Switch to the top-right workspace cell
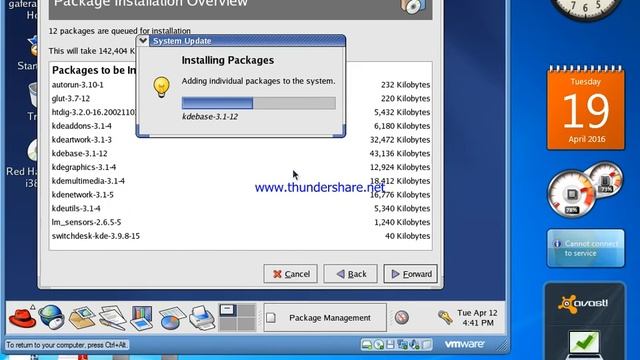640x360 pixels. [247, 310]
